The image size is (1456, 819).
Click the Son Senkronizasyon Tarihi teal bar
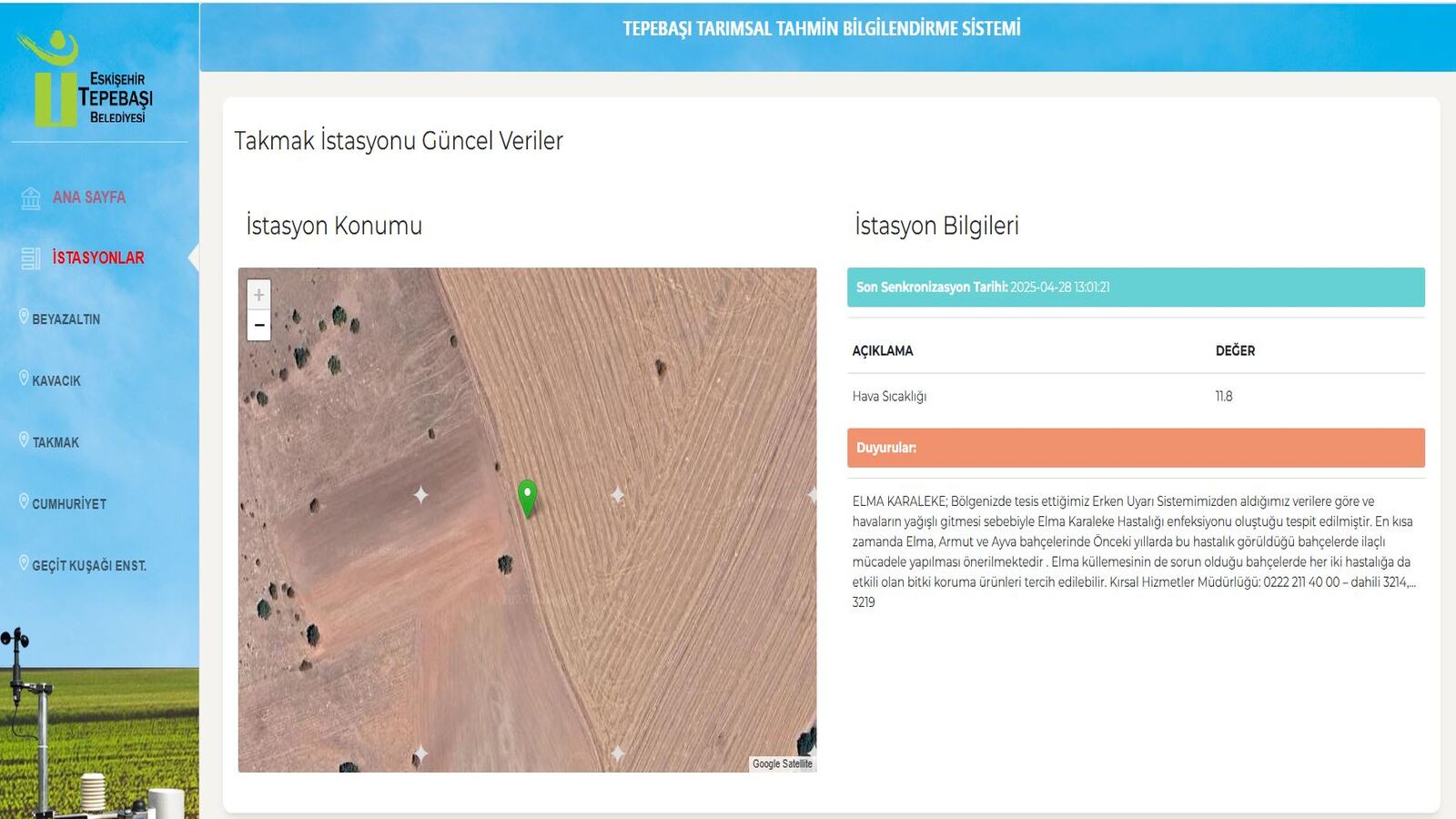coord(1135,288)
